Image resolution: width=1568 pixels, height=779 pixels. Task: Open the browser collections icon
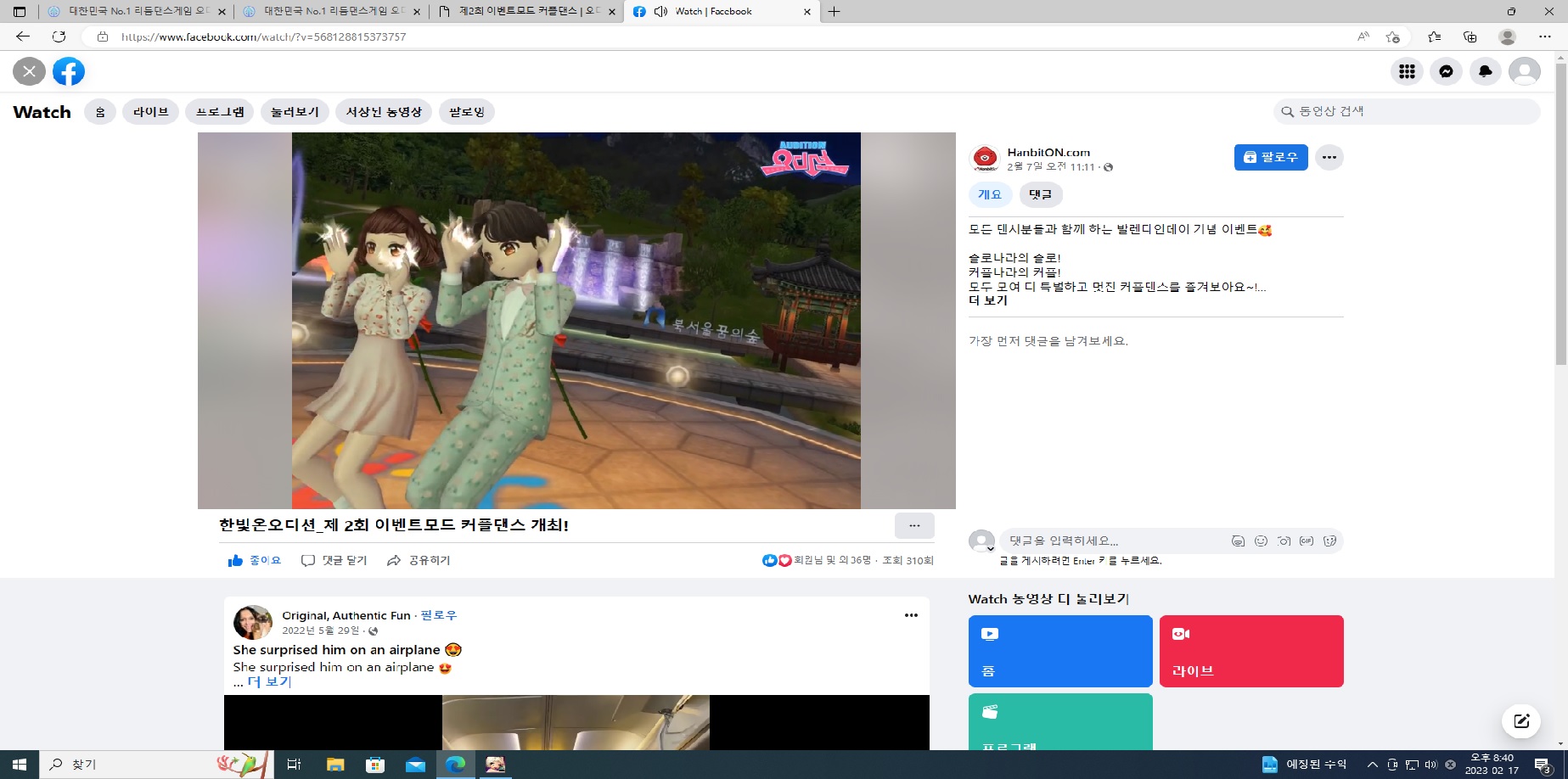pos(1470,36)
